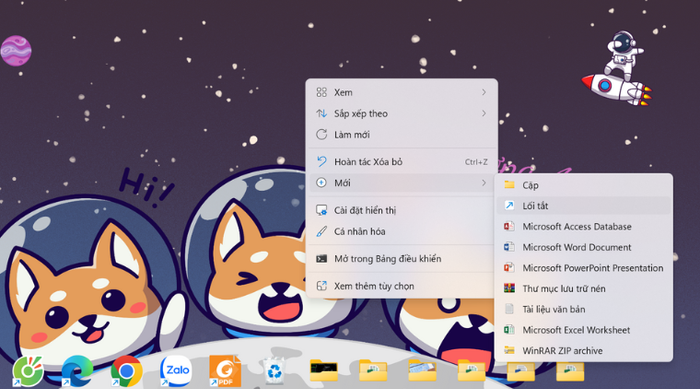
Task: Create a new Microsoft Access Database
Action: [x=583, y=226]
